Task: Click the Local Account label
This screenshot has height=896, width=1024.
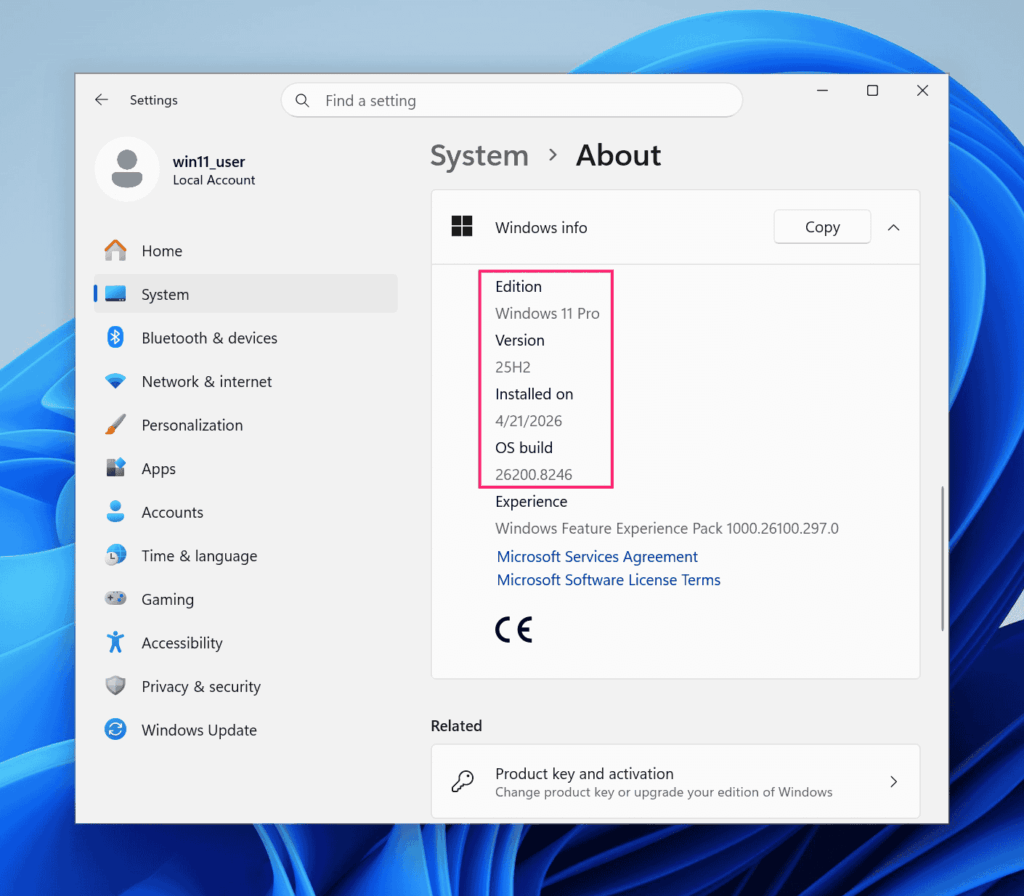Action: pos(214,180)
